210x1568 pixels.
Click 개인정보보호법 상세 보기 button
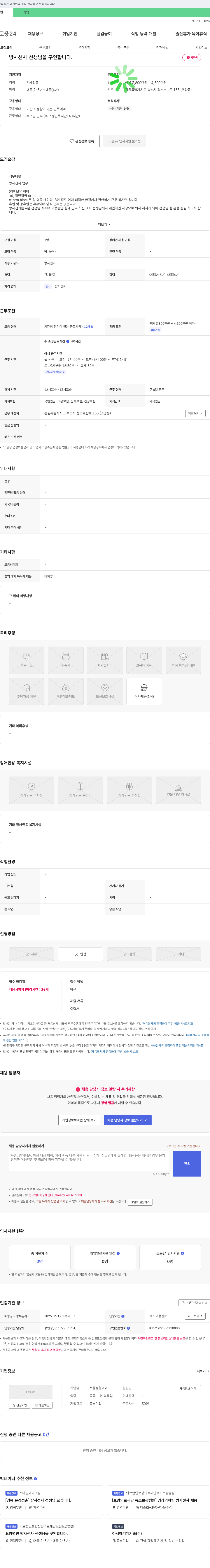tap(79, 1120)
